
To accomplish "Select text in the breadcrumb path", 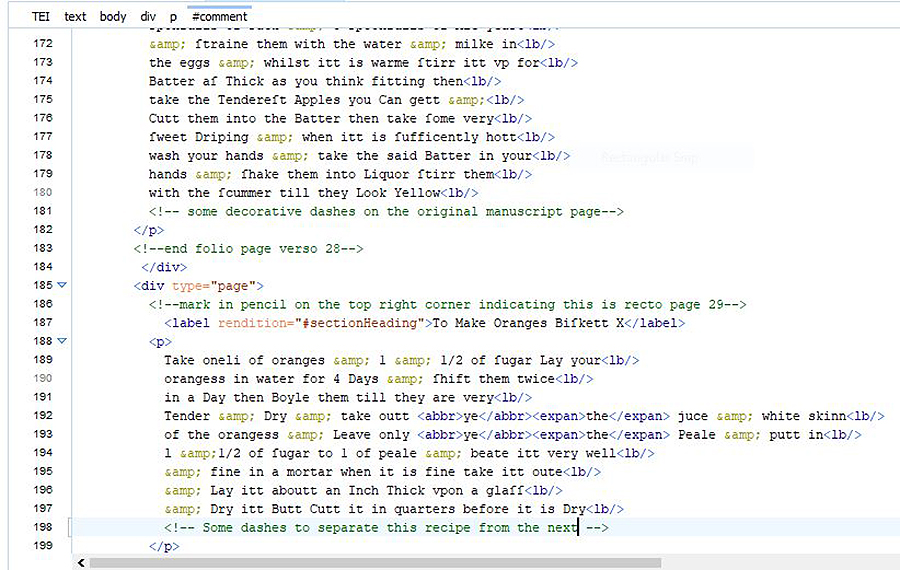I will point(75,17).
